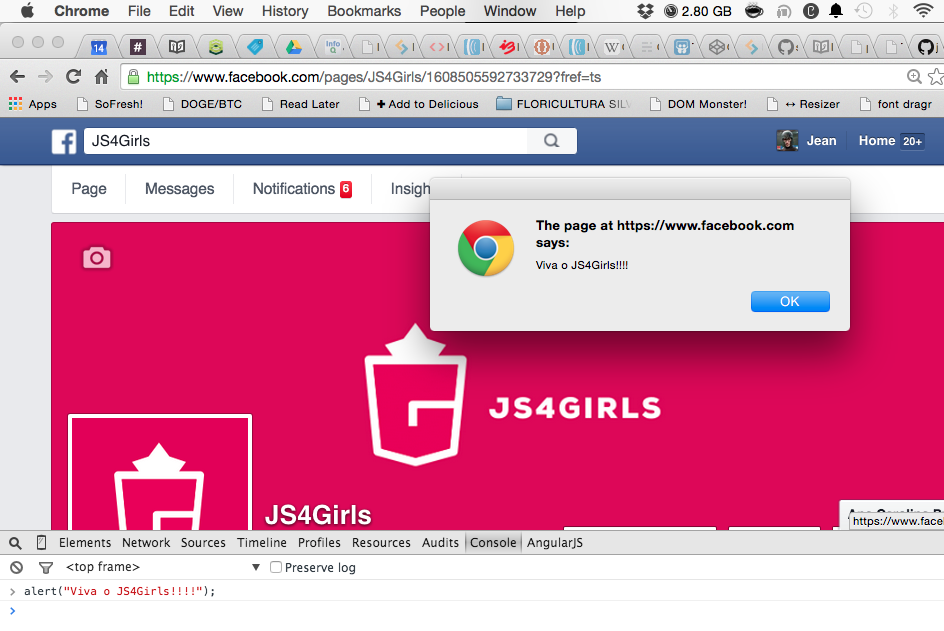Open the Chrome menu
This screenshot has width=944, height=631.
point(82,11)
